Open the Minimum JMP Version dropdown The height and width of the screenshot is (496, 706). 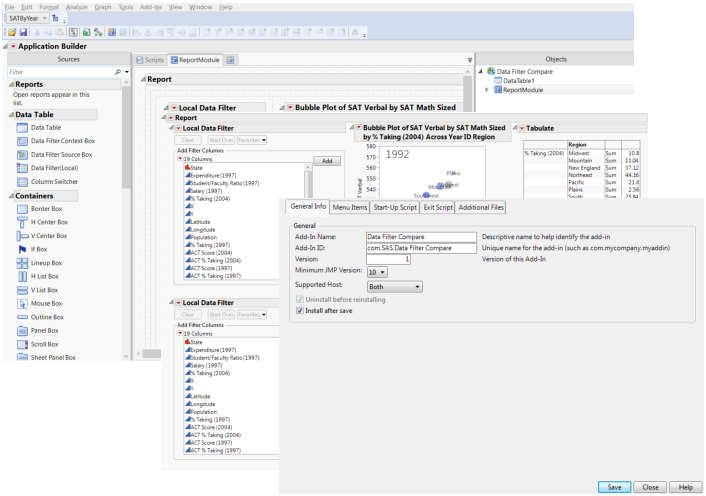click(377, 272)
